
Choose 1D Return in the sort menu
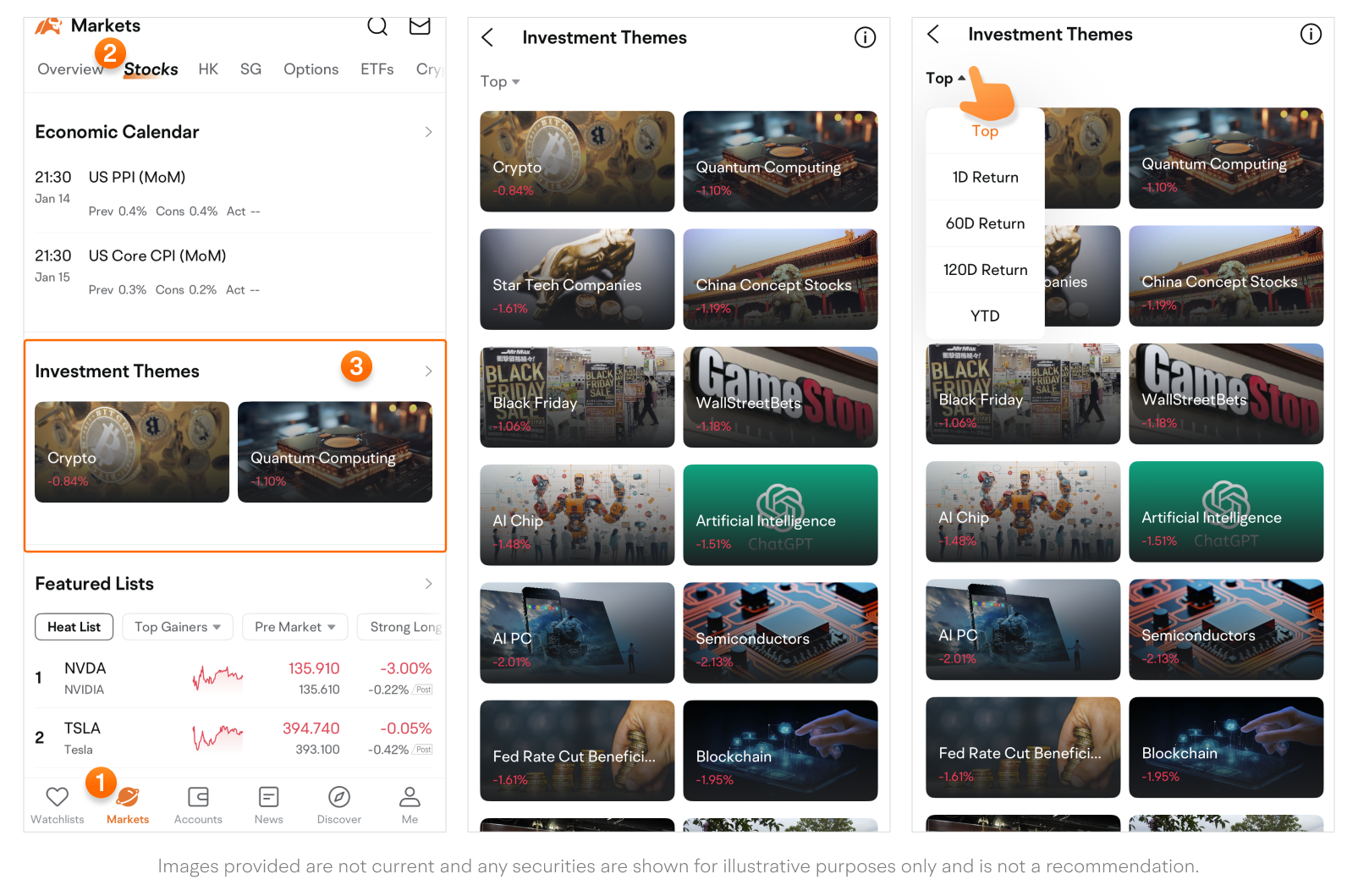[985, 178]
